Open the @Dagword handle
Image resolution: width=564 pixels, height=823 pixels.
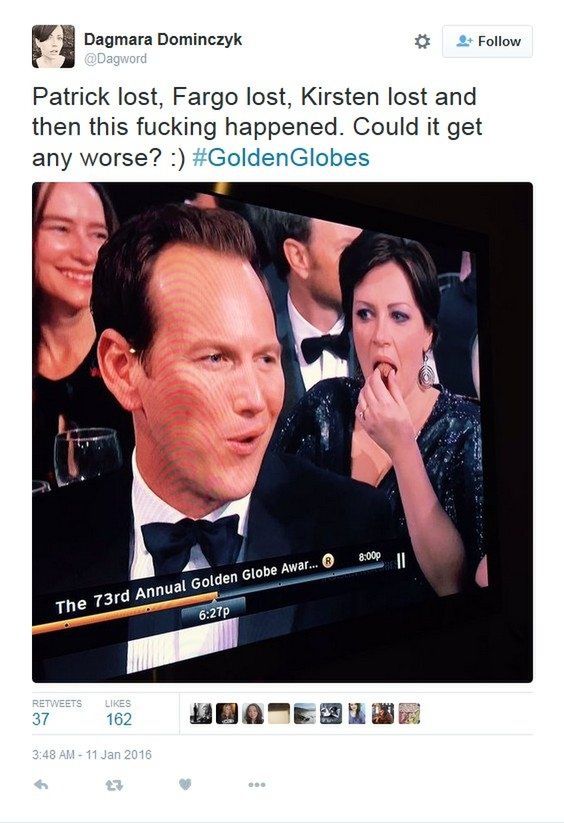pos(115,59)
